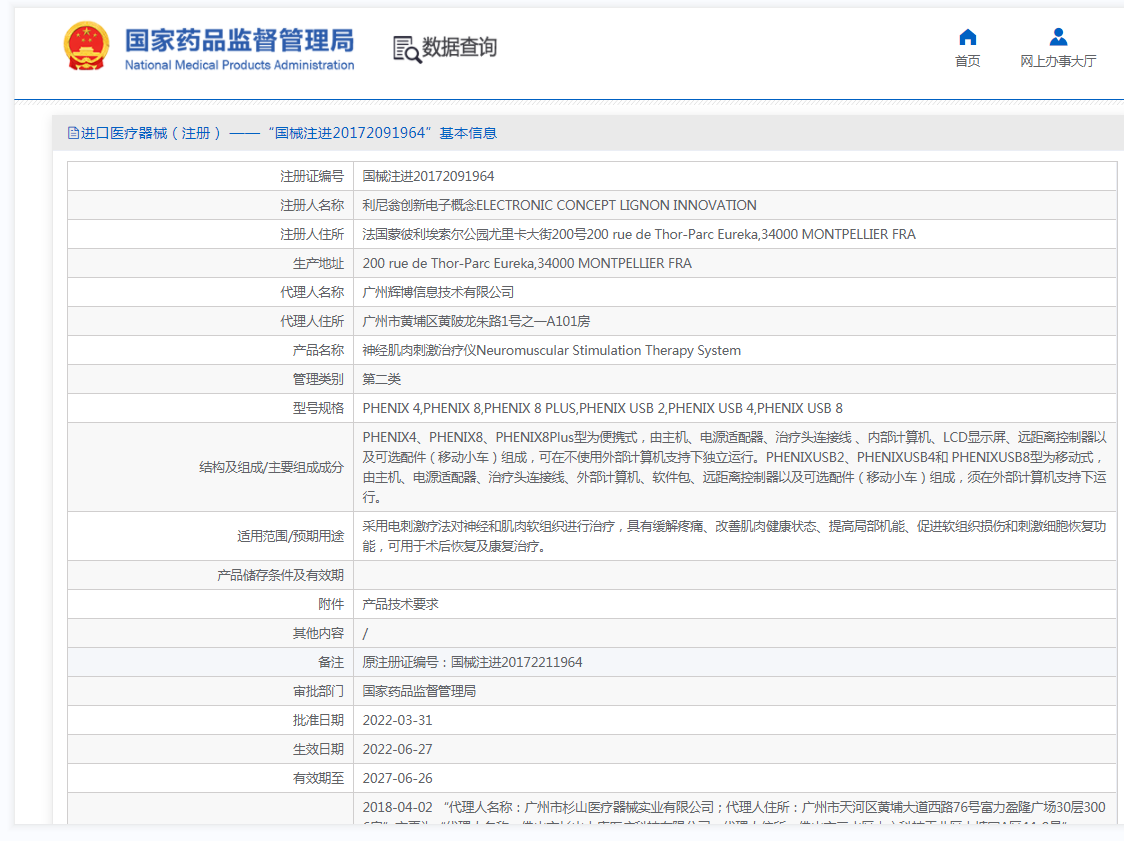This screenshot has width=1124, height=841.
Task: Click the expiry date 2027-06-26
Action: [397, 778]
